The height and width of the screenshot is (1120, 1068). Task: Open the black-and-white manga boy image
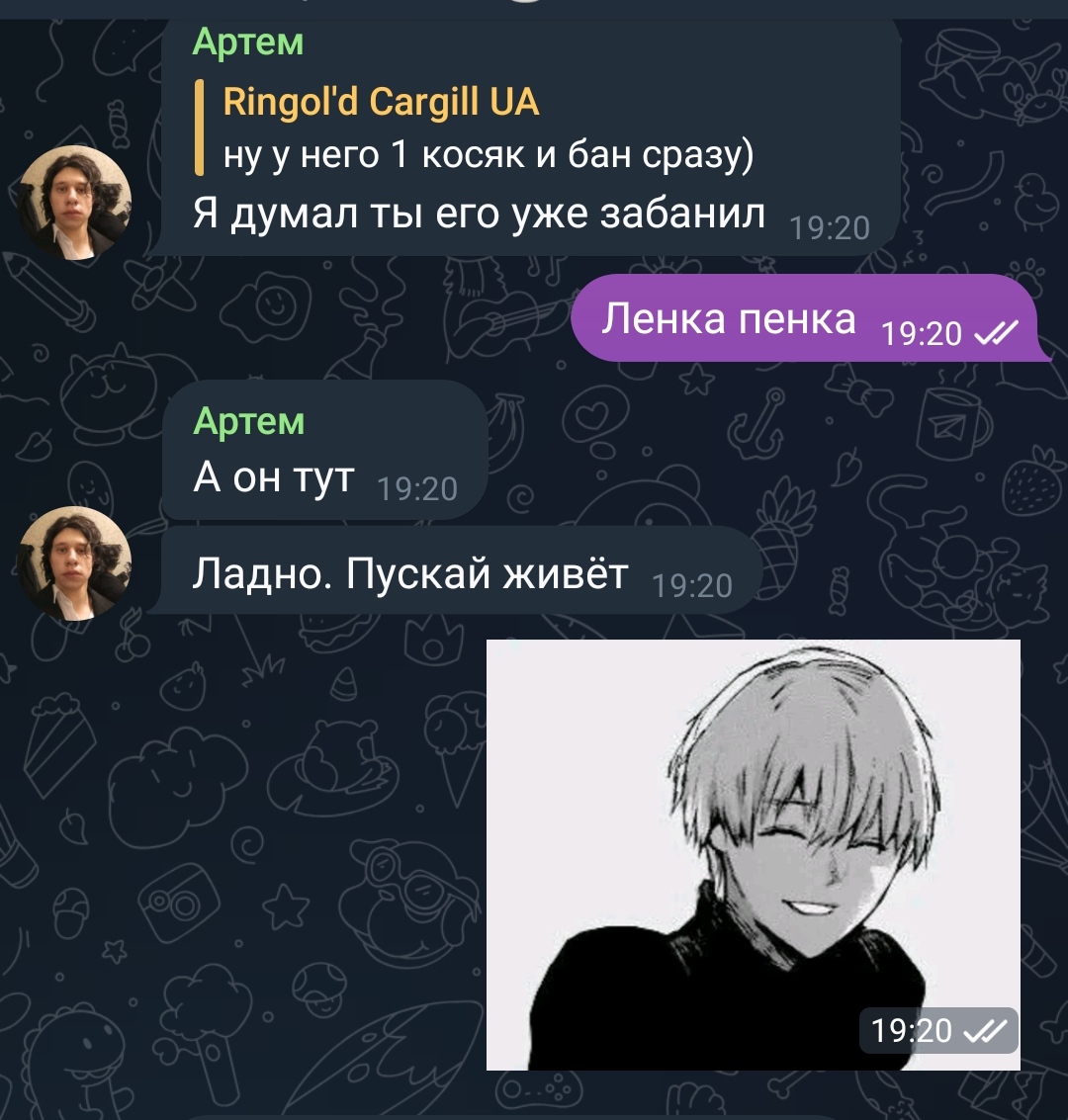753,855
